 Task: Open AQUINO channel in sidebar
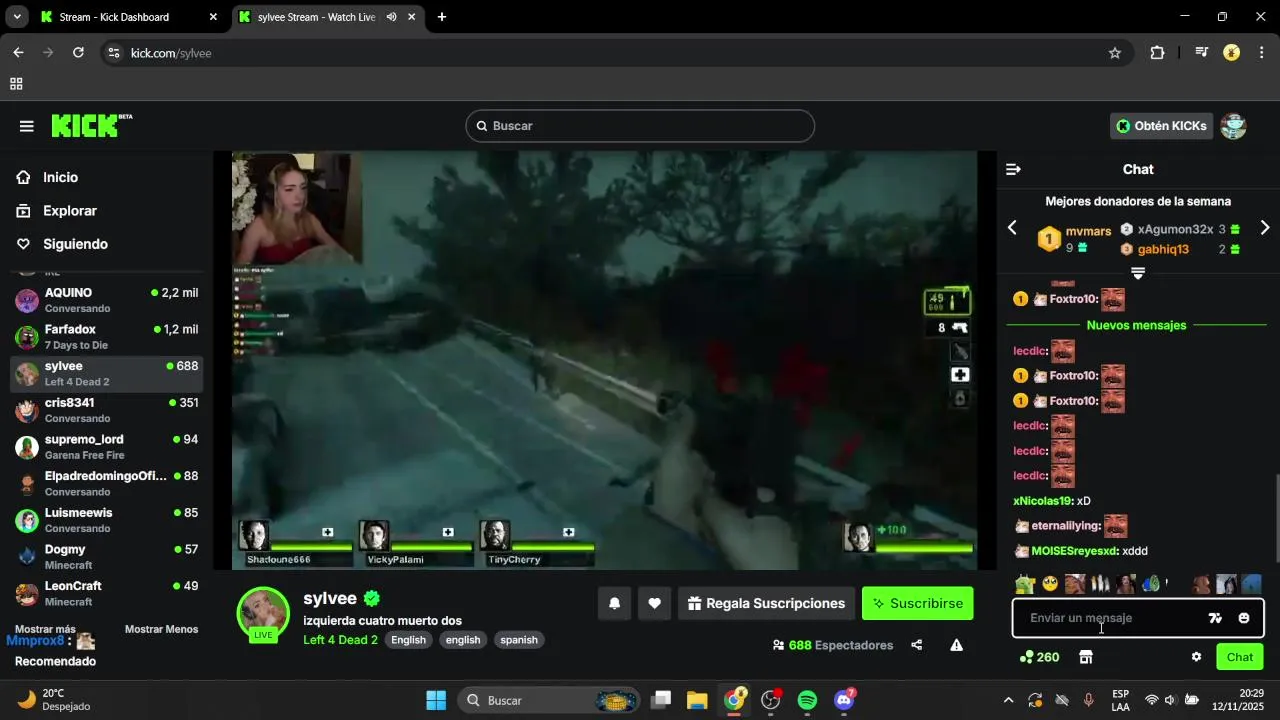pos(106,300)
